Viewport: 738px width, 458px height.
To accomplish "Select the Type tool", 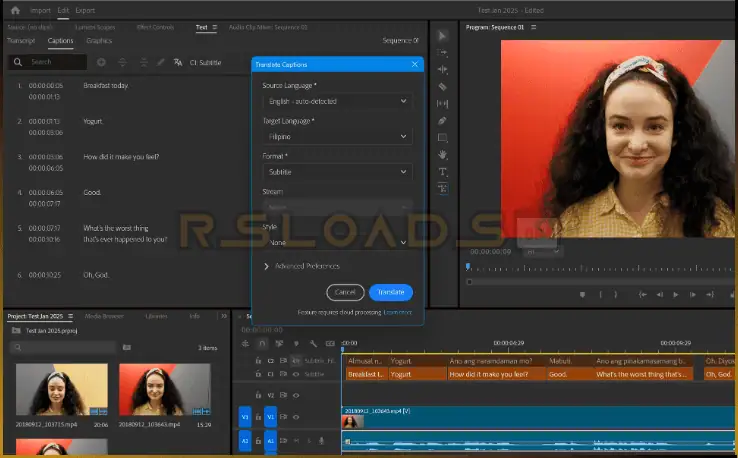I will [442, 172].
